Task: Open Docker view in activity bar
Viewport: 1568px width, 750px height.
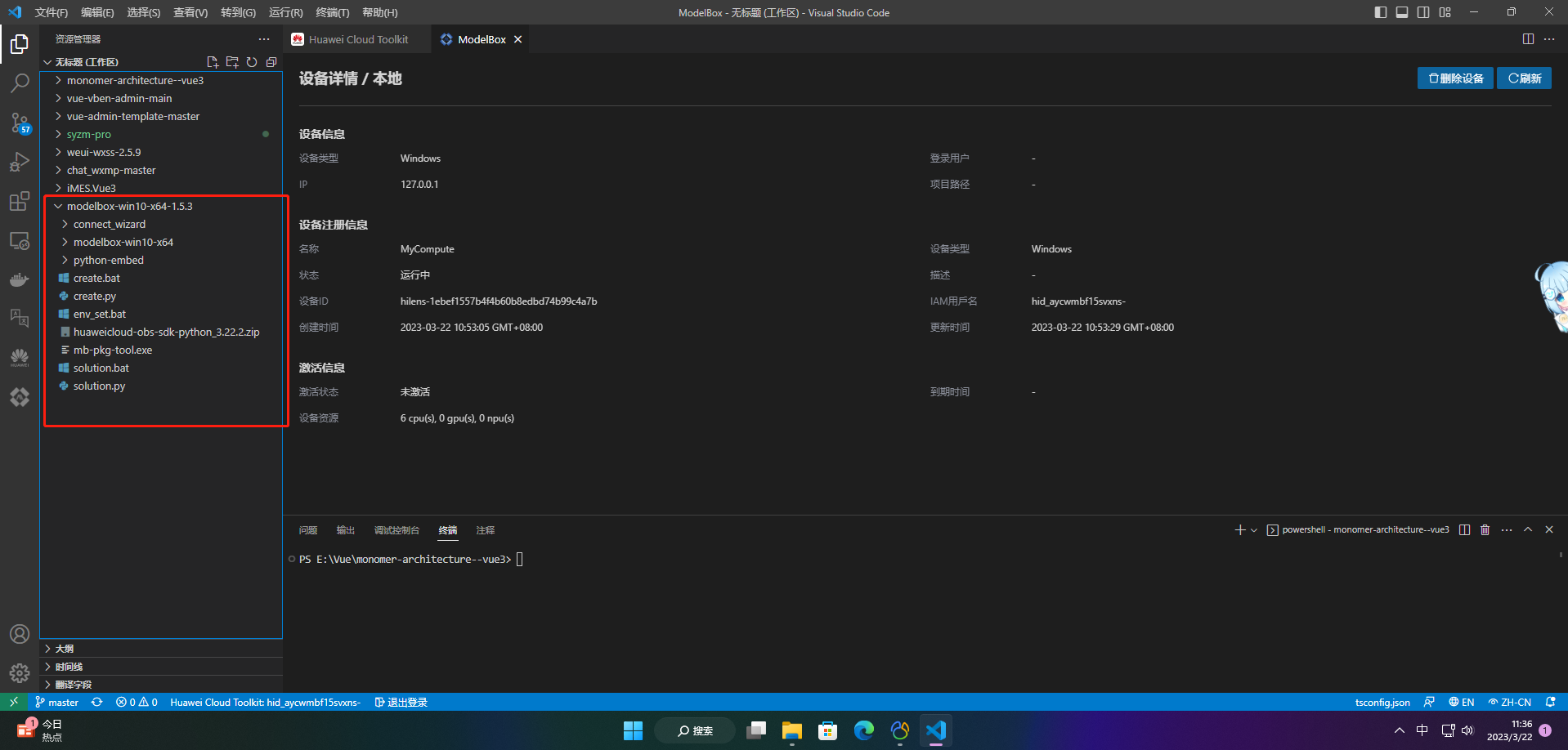Action: pyautogui.click(x=20, y=279)
